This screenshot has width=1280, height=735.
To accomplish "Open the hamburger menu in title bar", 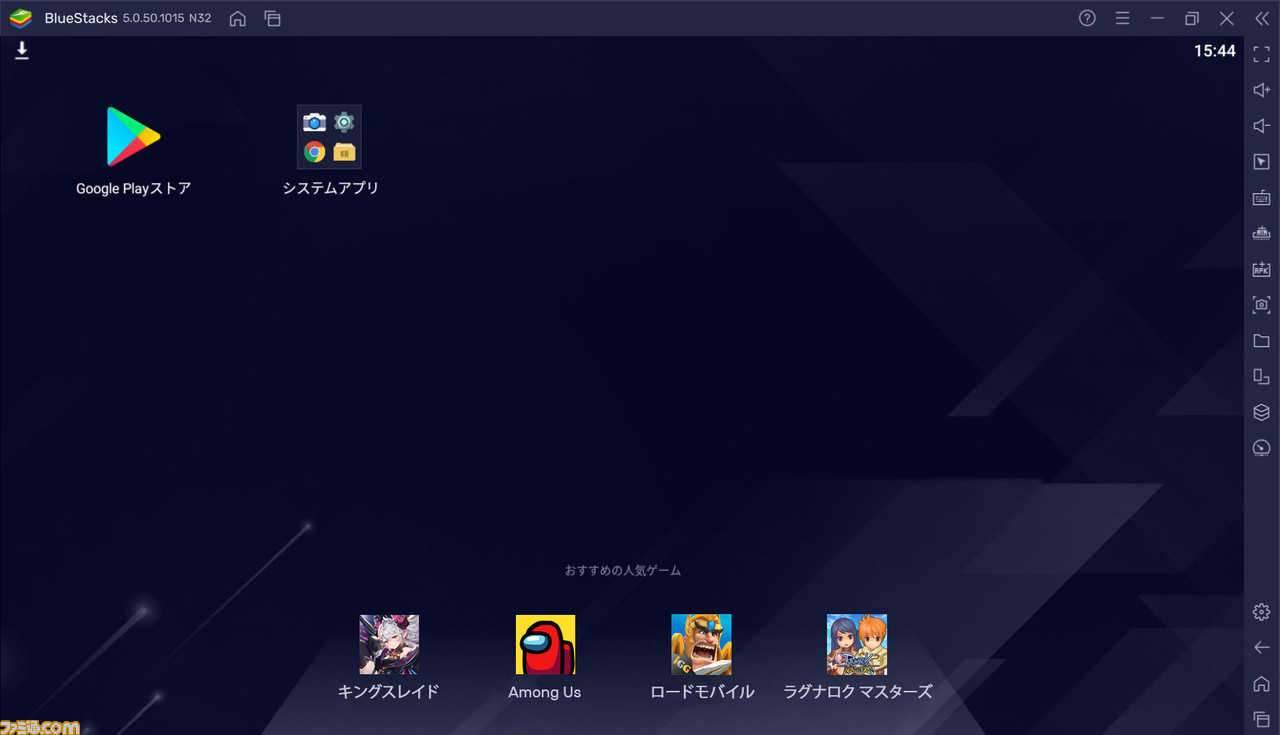I will (x=1122, y=18).
